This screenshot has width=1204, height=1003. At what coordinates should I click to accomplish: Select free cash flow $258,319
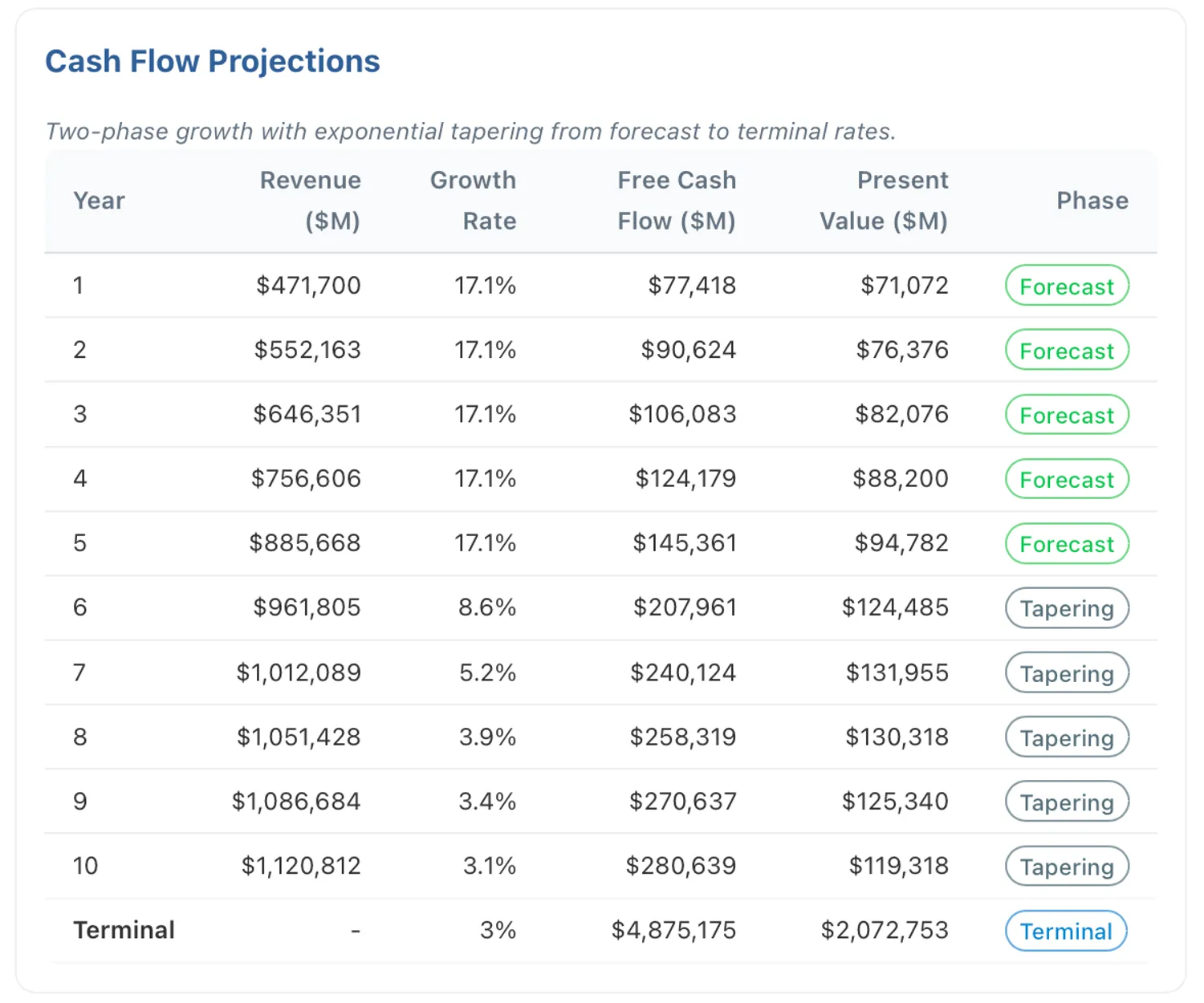(x=683, y=737)
